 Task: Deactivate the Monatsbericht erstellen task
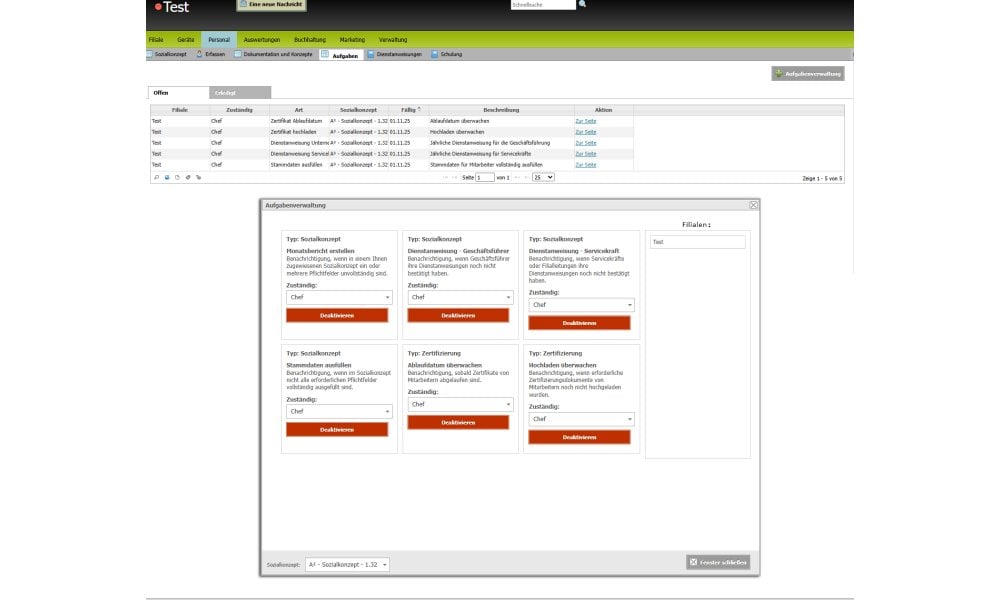coord(337,316)
